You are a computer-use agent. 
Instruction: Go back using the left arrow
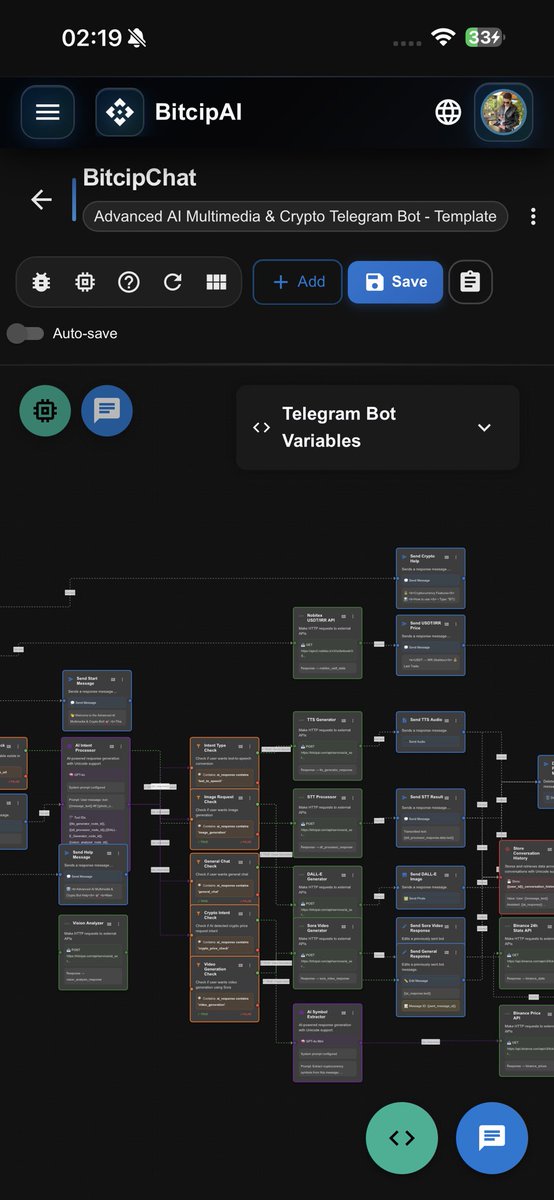[x=41, y=200]
